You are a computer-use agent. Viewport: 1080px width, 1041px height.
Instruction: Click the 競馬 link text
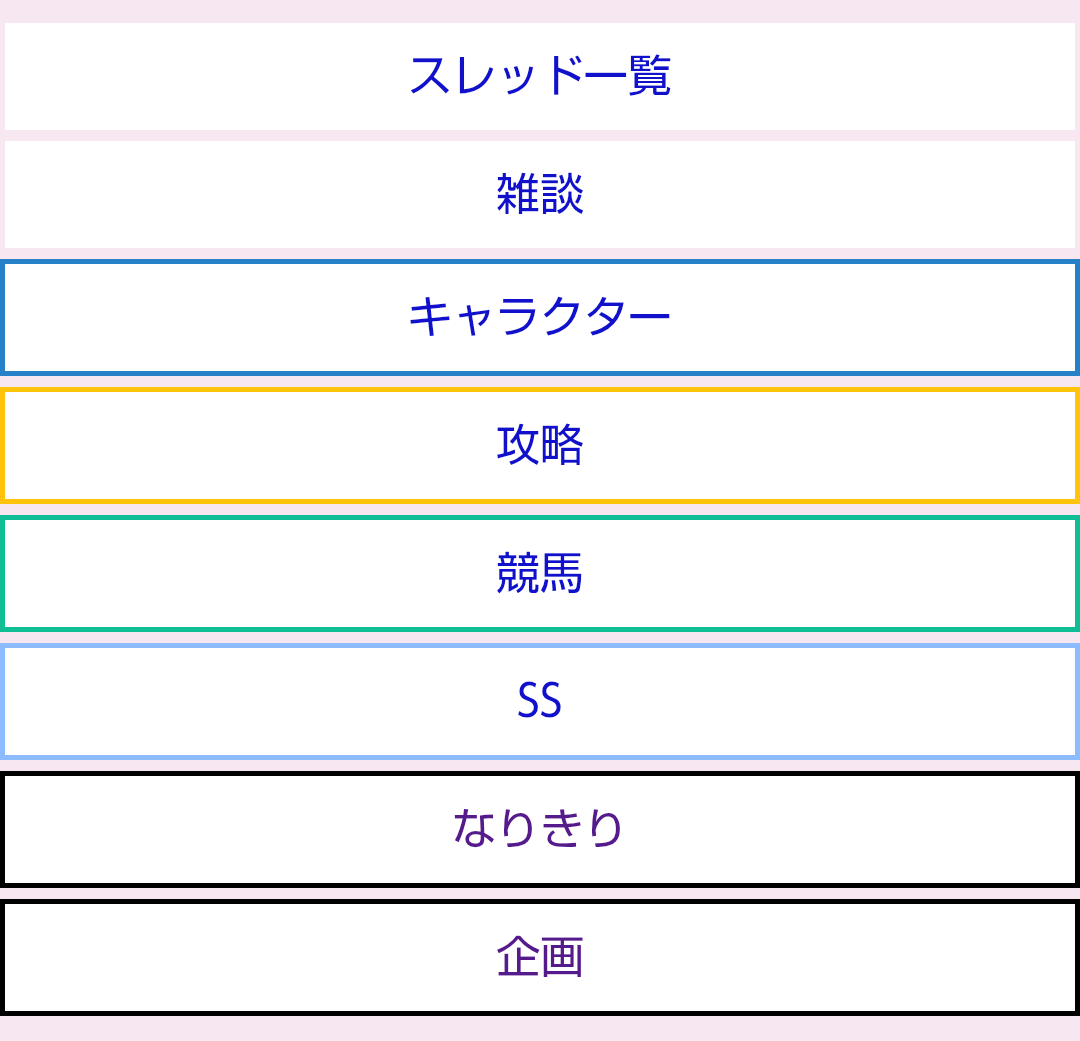click(540, 573)
